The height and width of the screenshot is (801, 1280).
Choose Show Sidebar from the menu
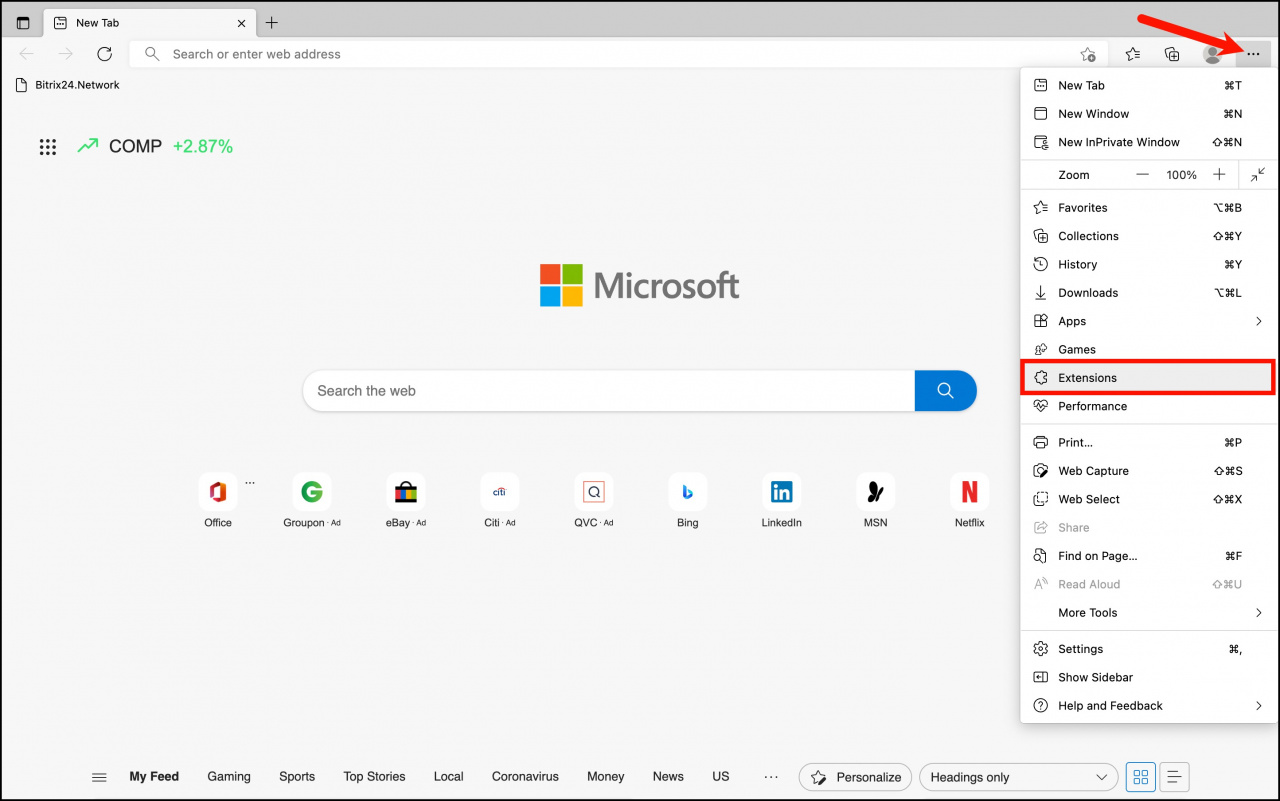pos(1149,677)
